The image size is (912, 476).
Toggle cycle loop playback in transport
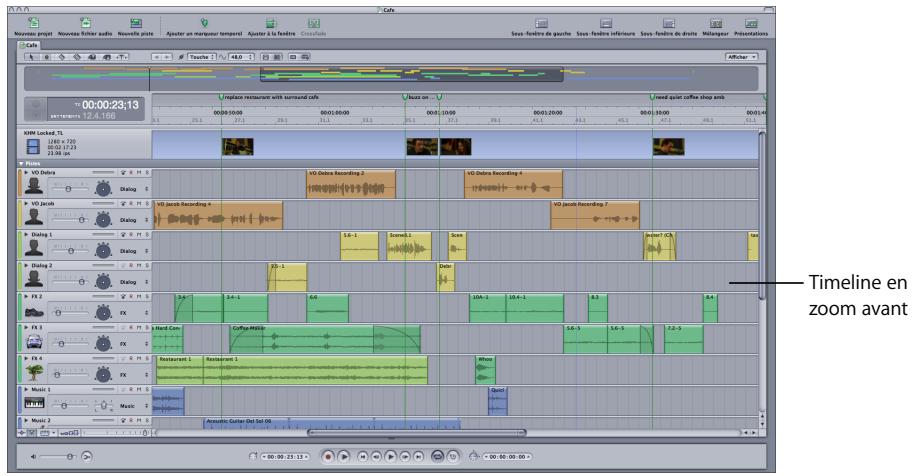[x=437, y=457]
